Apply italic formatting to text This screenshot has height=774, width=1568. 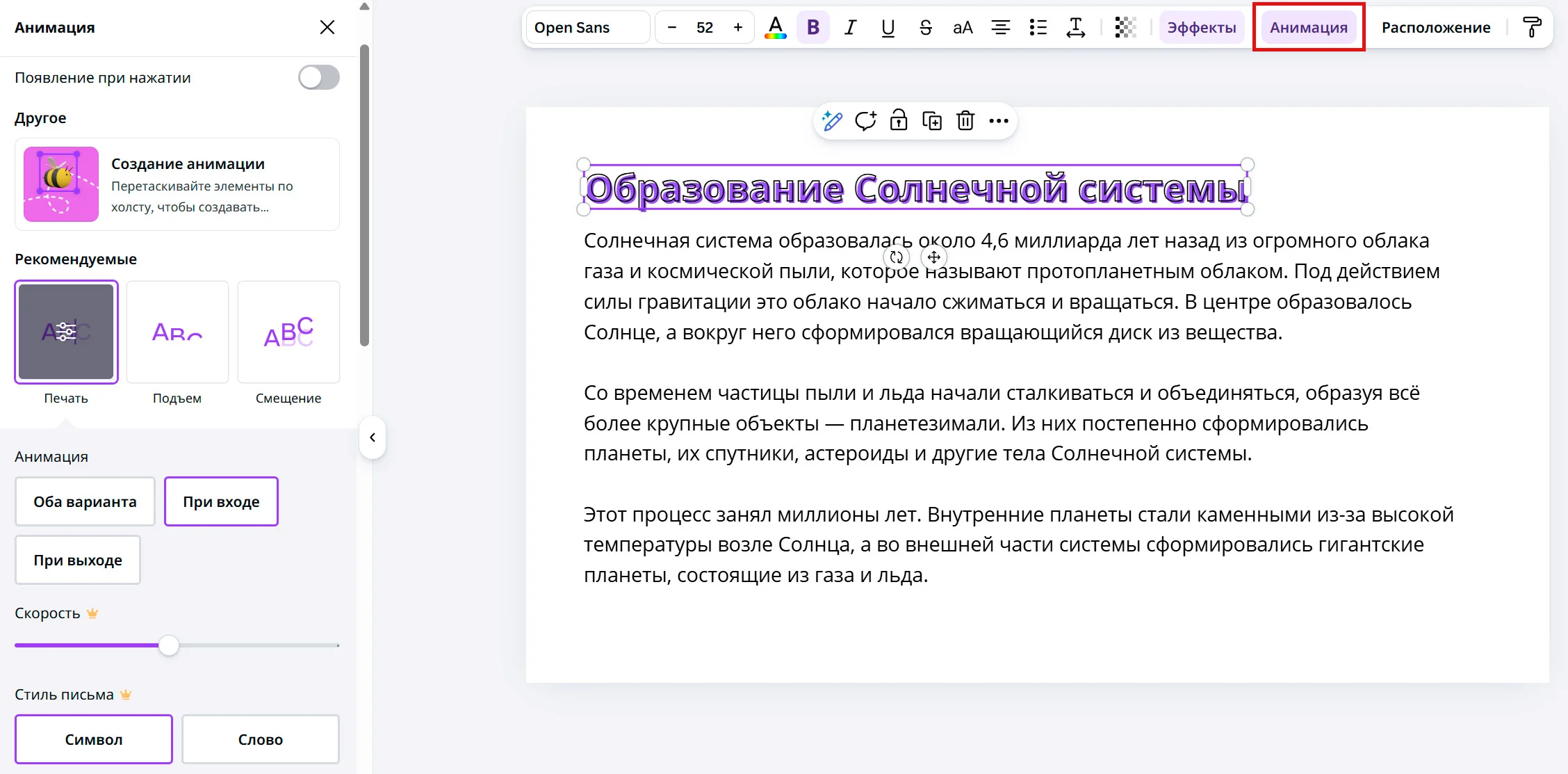point(850,28)
